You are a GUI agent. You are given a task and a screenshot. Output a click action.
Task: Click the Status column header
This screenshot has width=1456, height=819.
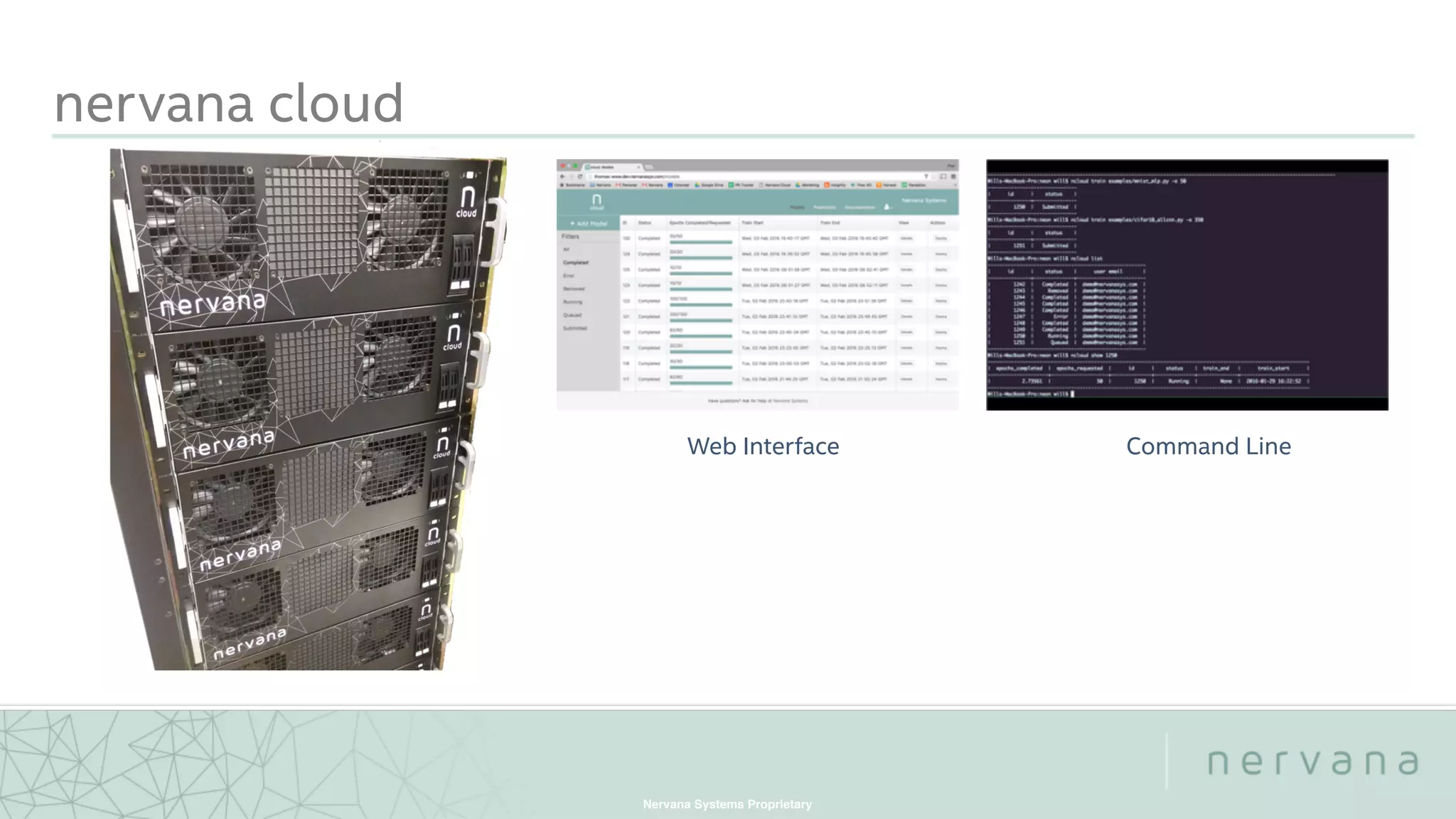(x=645, y=223)
